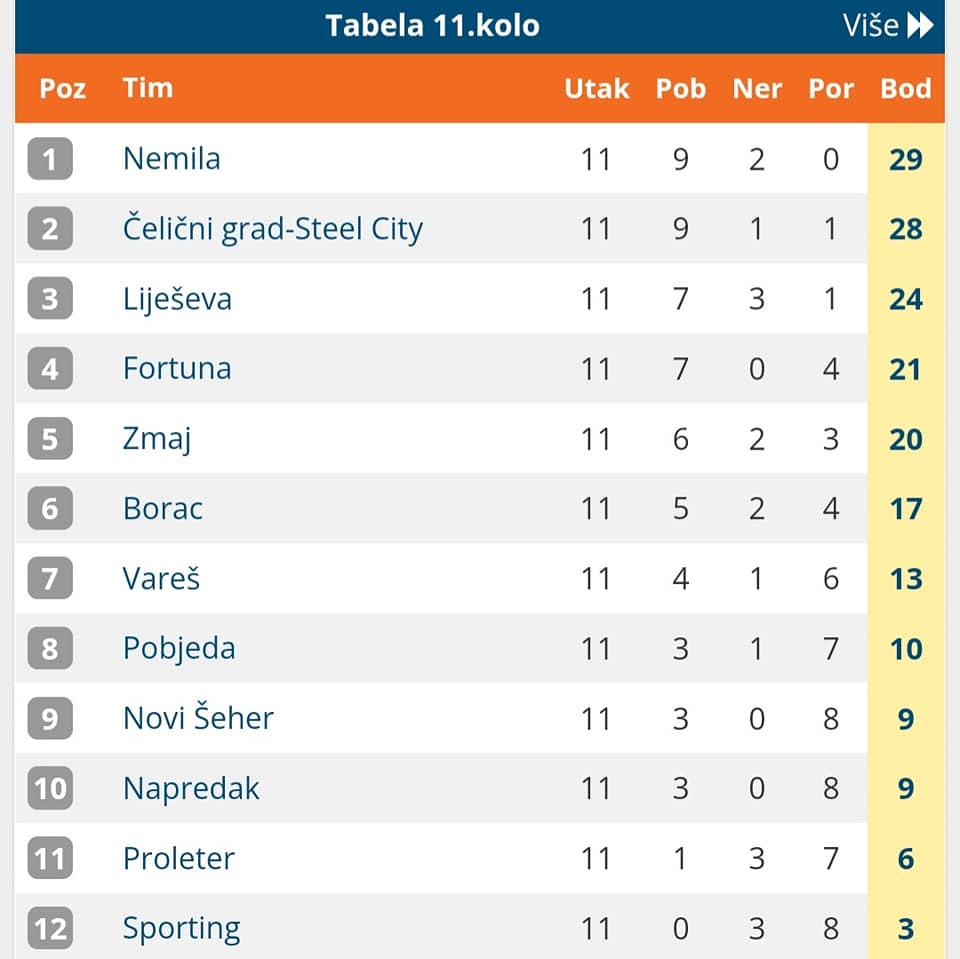The height and width of the screenshot is (959, 960).
Task: Select Sporting team in the table
Action: click(x=181, y=929)
